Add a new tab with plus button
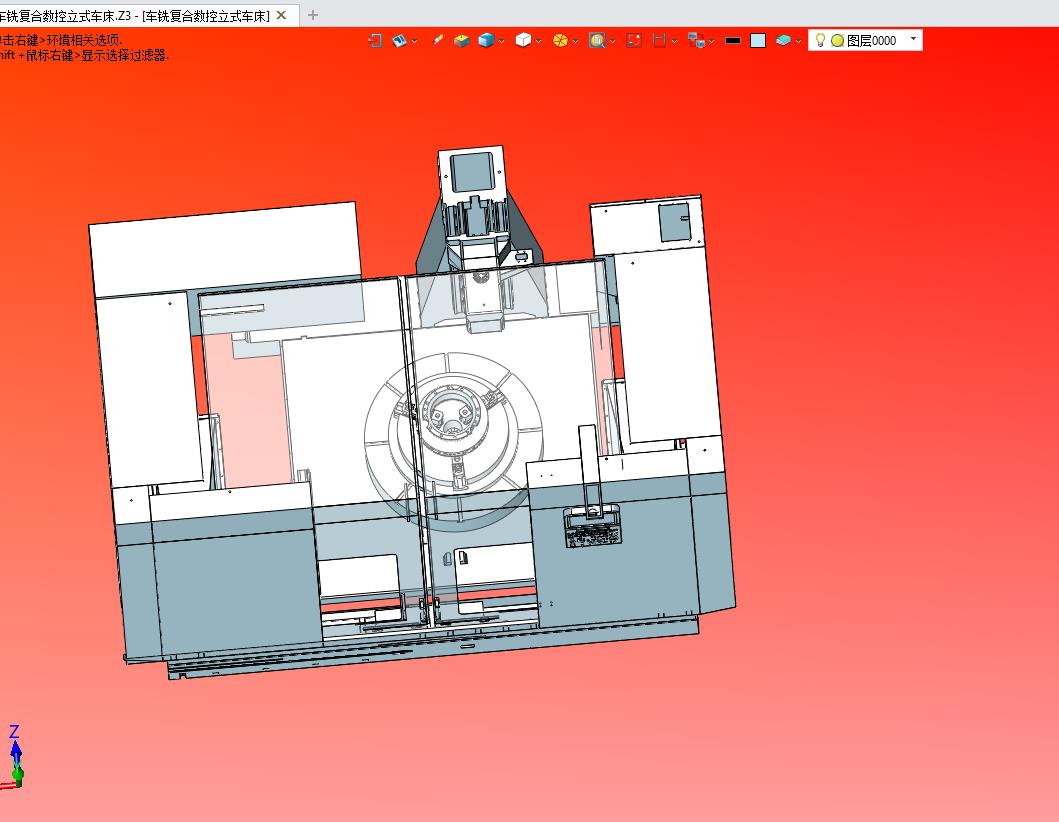Image resolution: width=1059 pixels, height=822 pixels. coord(313,15)
